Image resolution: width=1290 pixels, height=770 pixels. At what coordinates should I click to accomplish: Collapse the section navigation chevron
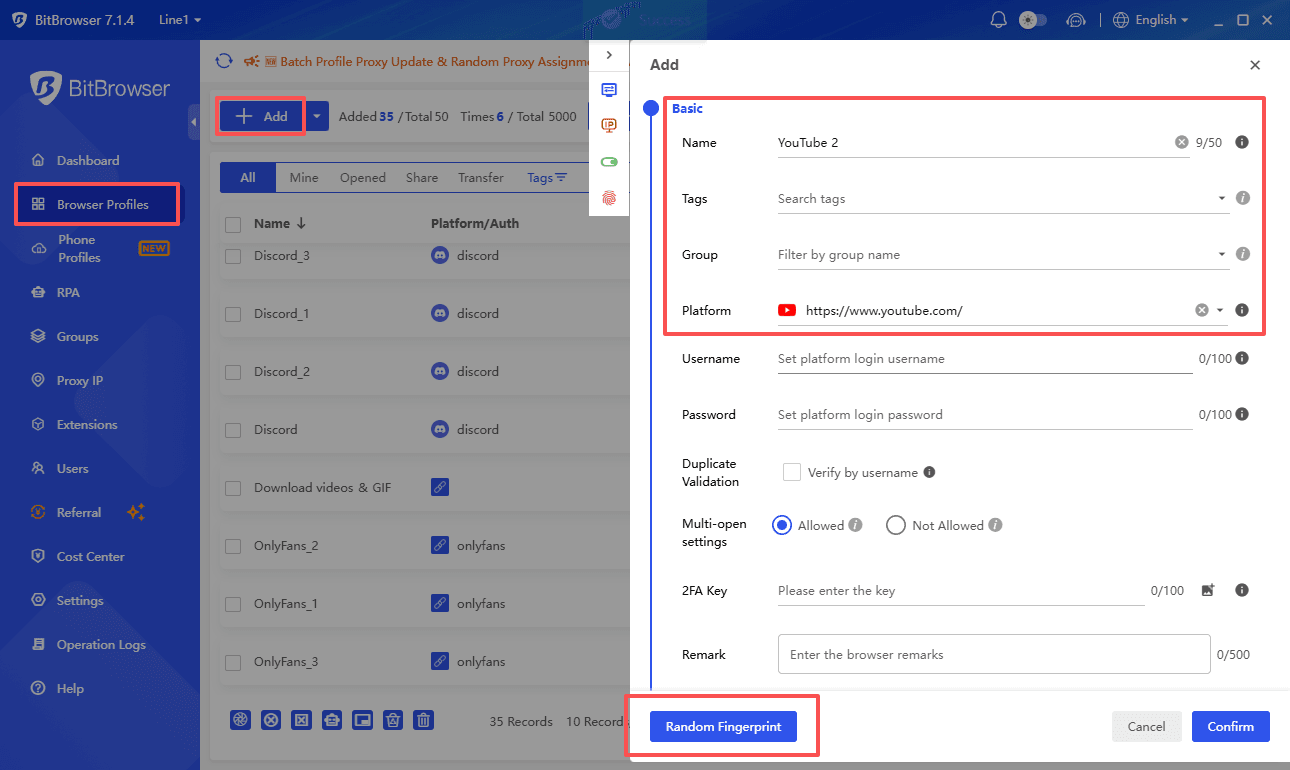tap(609, 55)
